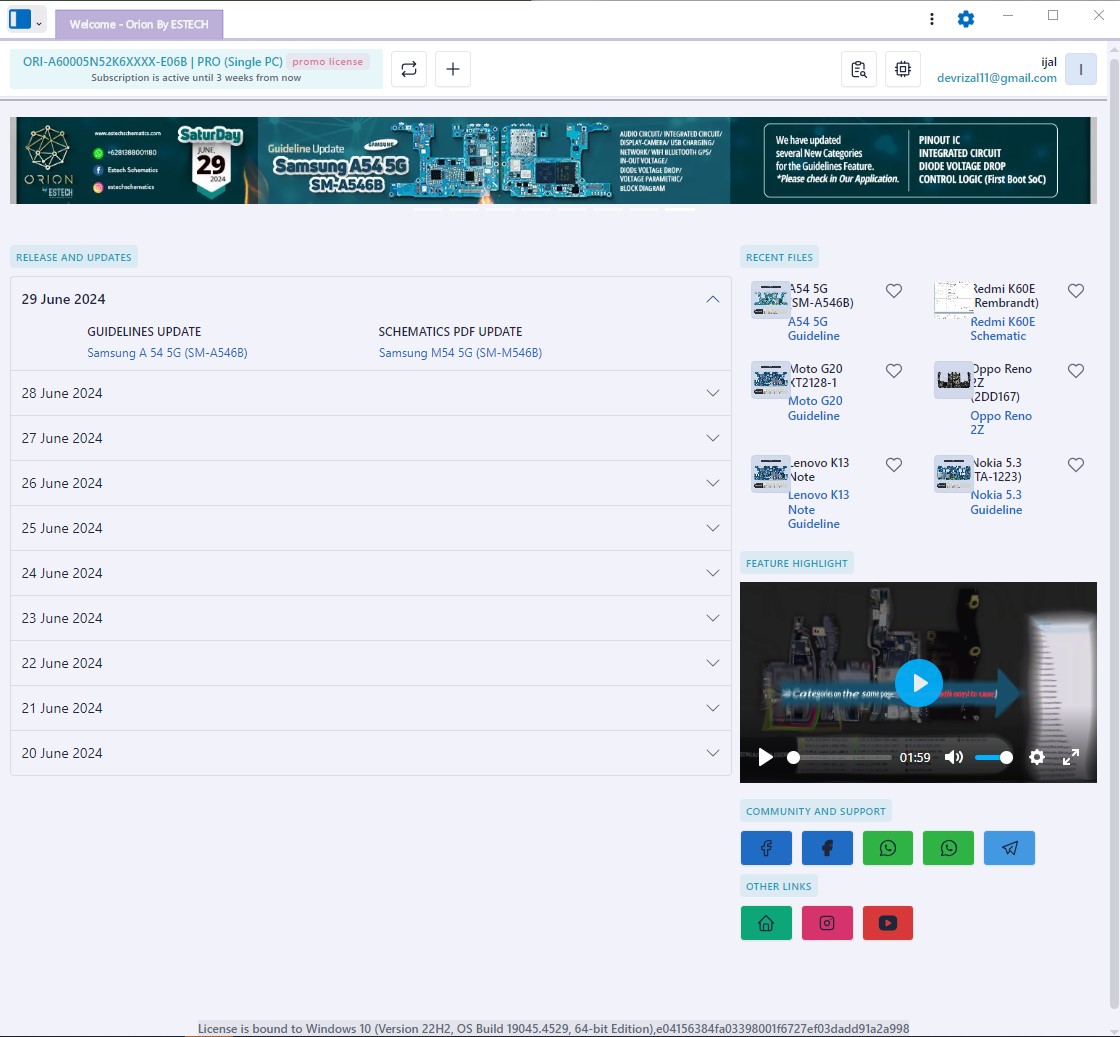Favorite the Redmi K60E heart icon
Screen dimensions: 1120x1037
(1076, 291)
